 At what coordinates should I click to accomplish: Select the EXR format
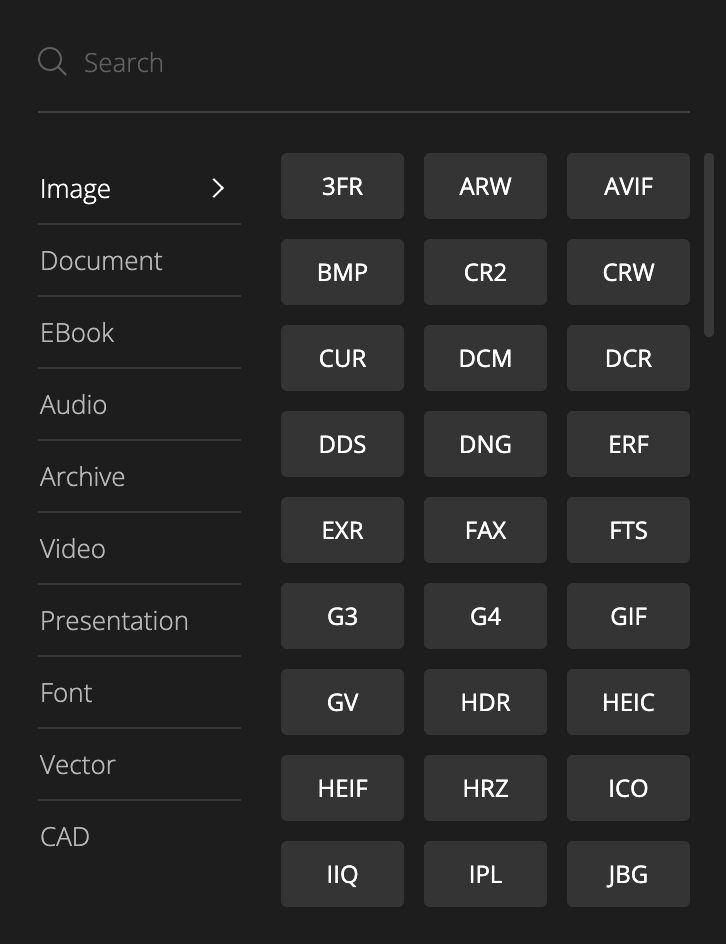pos(343,530)
